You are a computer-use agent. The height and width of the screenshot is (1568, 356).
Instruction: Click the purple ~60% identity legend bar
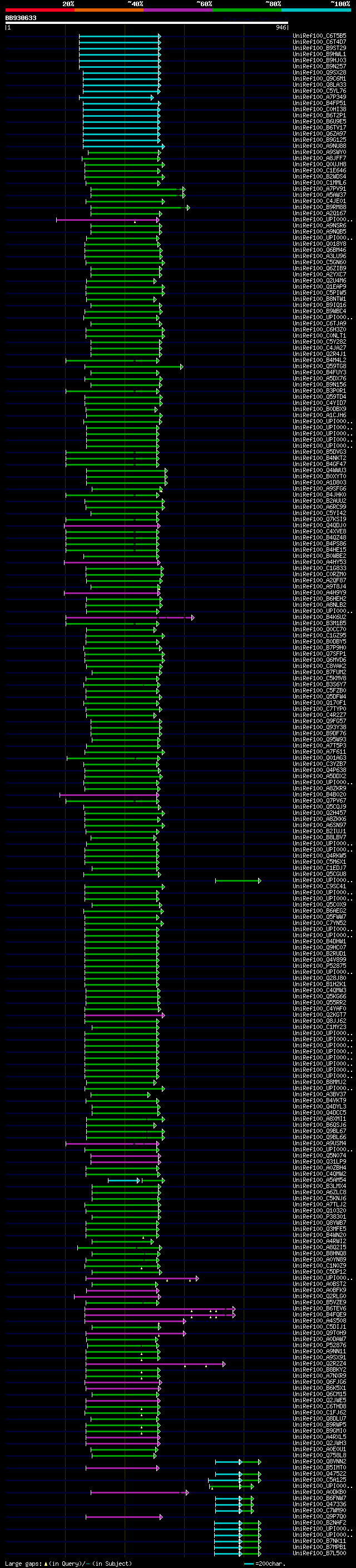[x=179, y=10]
